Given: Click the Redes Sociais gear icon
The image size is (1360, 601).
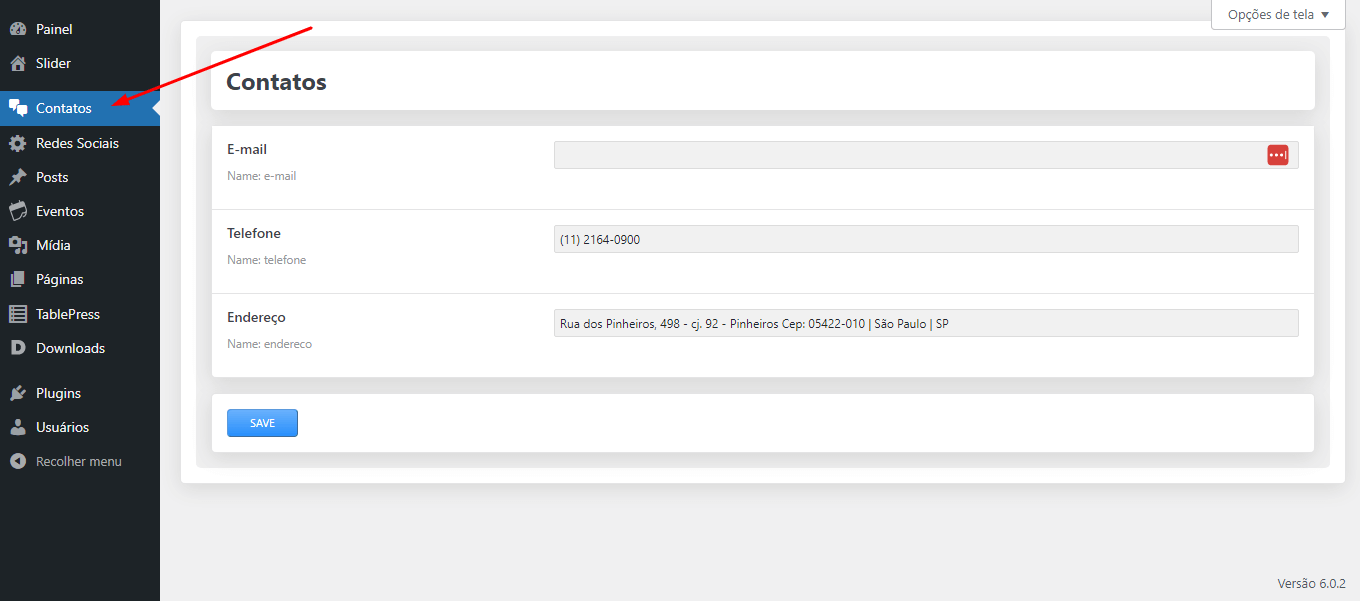Looking at the screenshot, I should point(18,143).
